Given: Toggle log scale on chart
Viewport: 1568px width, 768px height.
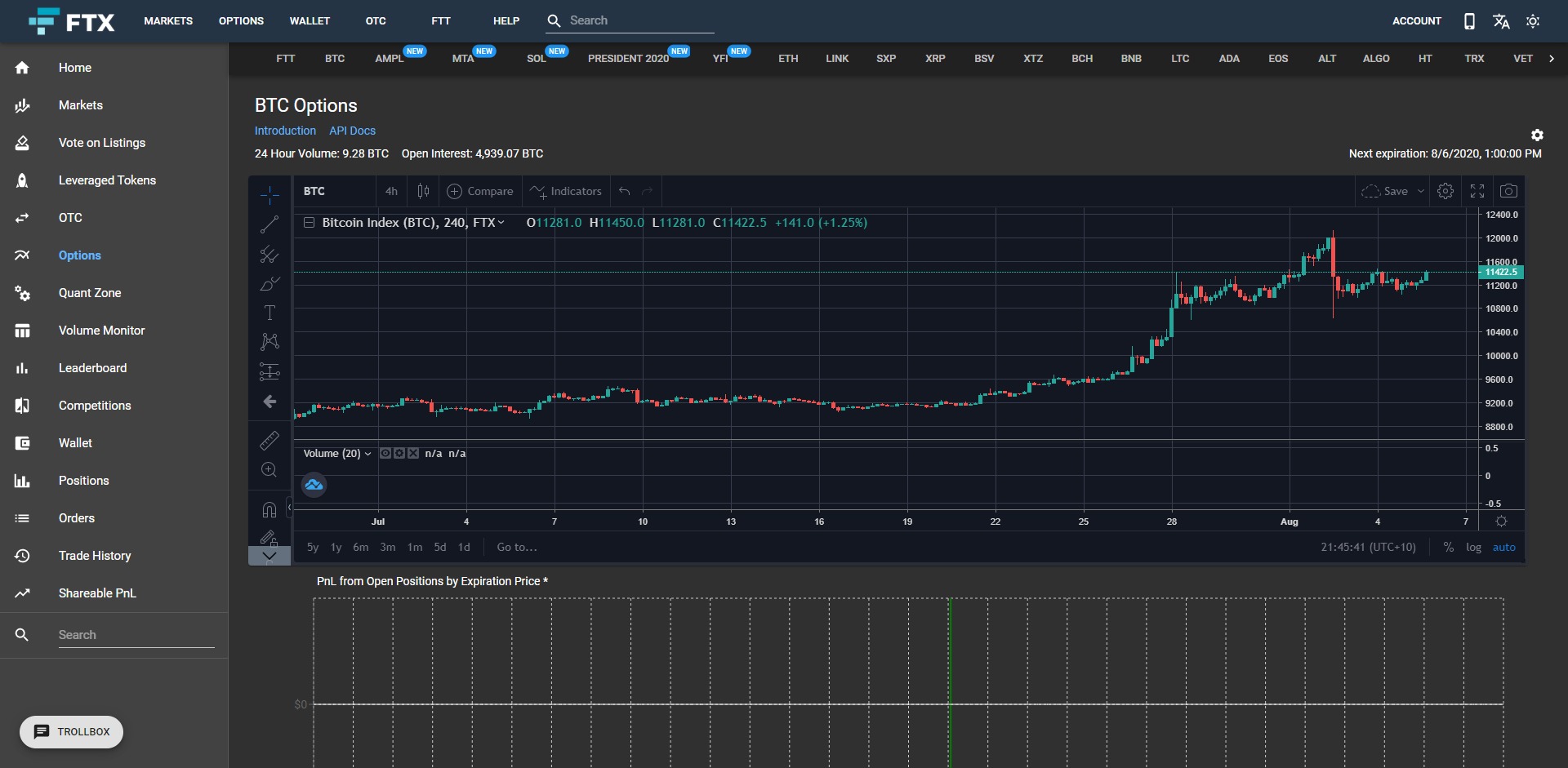Looking at the screenshot, I should pos(1473,548).
